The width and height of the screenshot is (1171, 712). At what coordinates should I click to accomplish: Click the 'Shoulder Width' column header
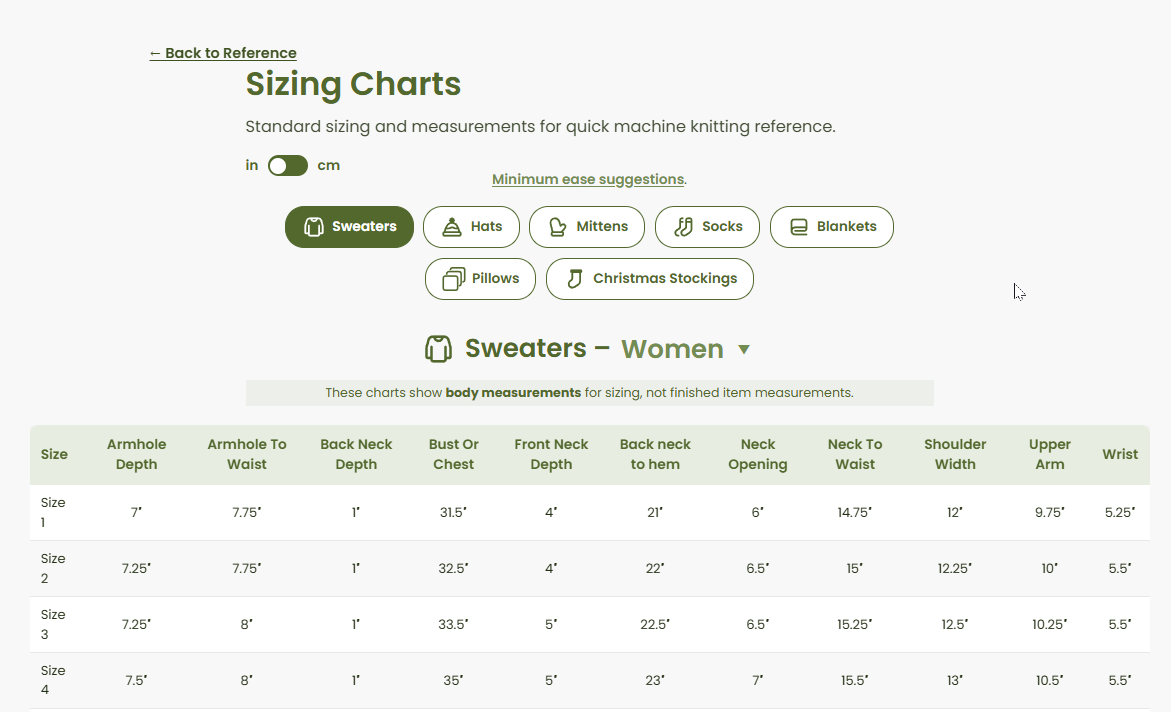pos(955,454)
